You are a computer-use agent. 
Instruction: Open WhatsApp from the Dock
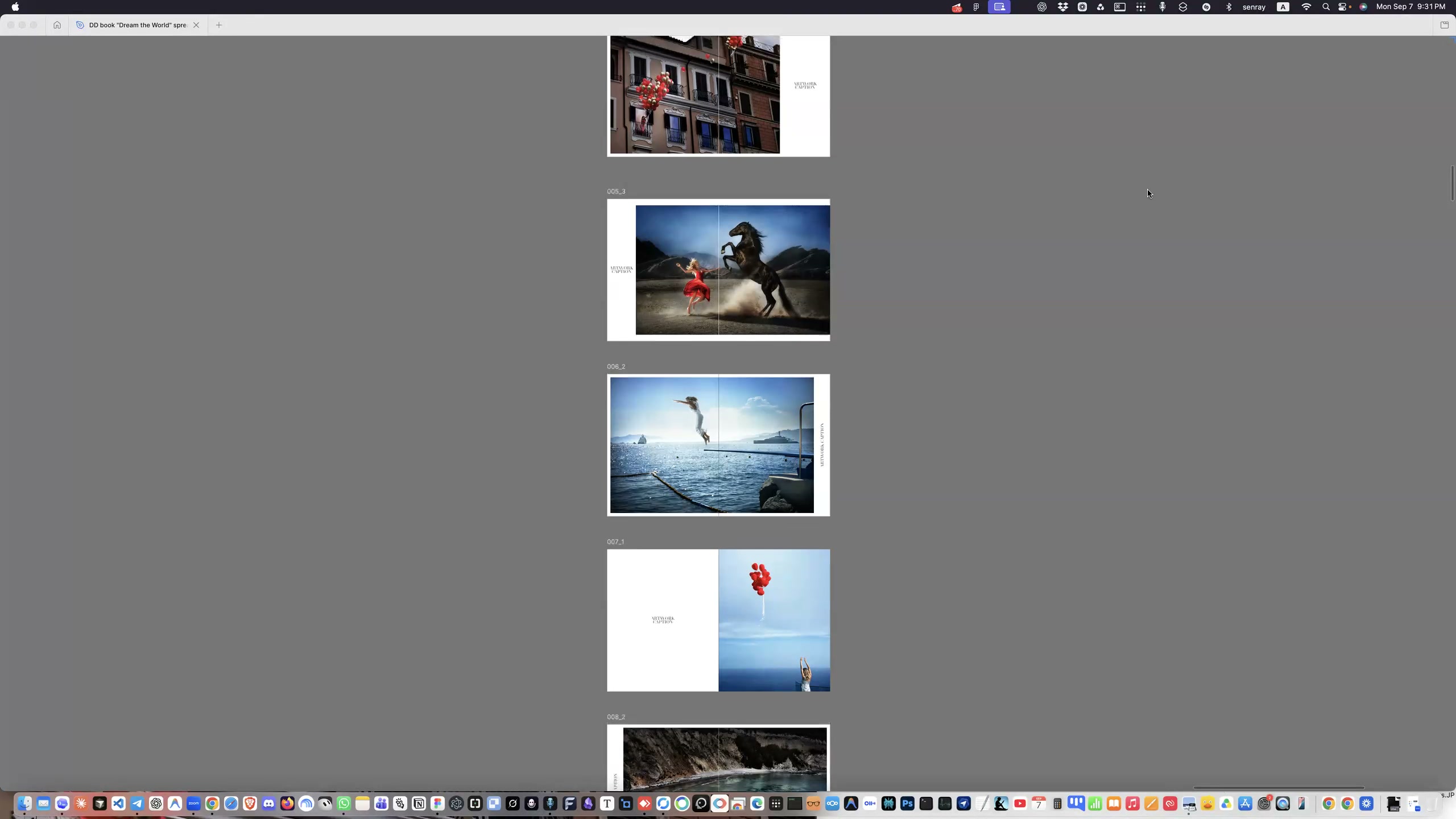344,804
